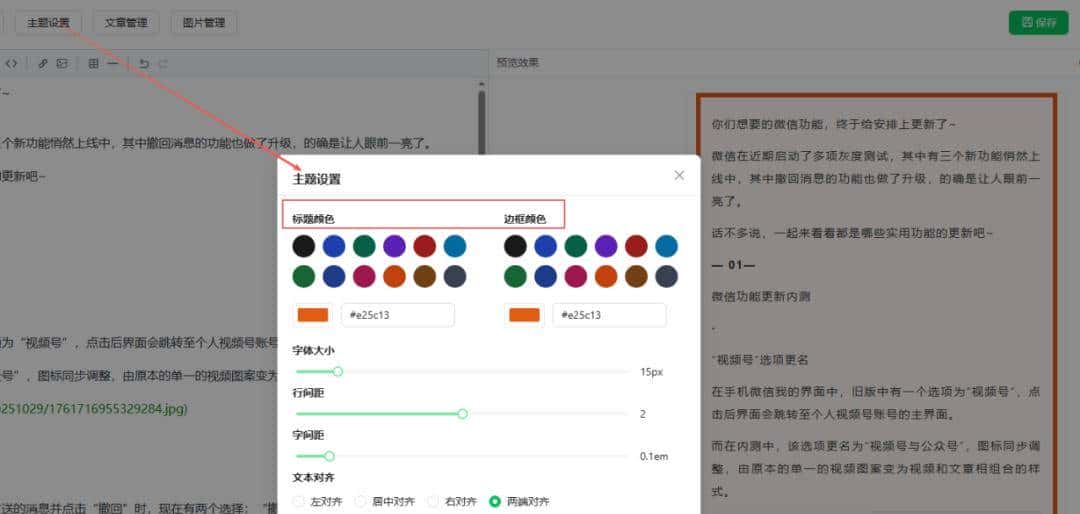The image size is (1080, 514).
Task: Pick brown swatch under 标题颜色
Action: 425,276
